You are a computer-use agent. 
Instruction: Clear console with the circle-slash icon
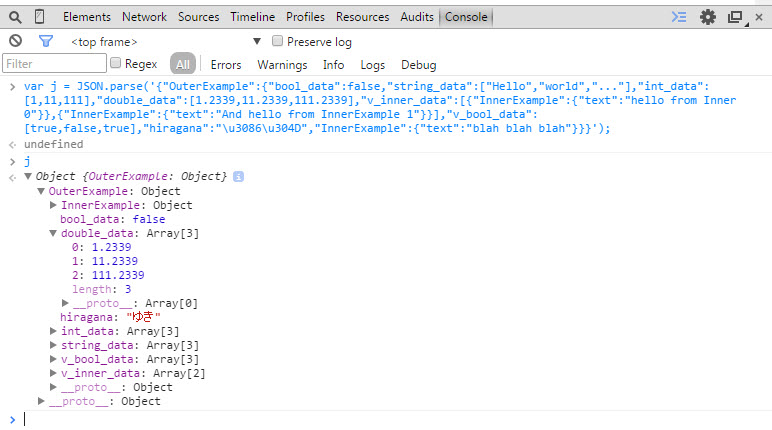coord(16,41)
